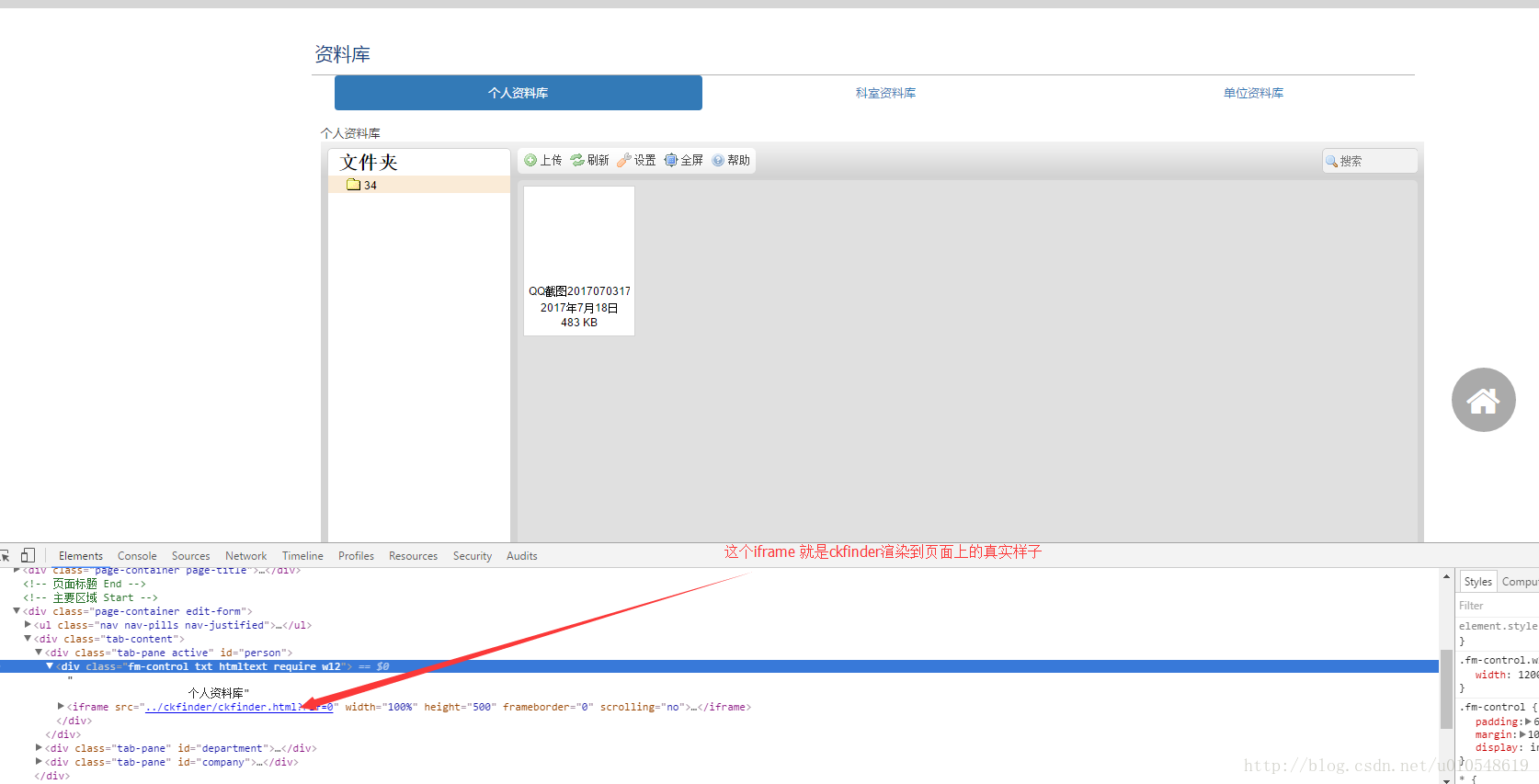Click the round home icon button

tap(1483, 400)
